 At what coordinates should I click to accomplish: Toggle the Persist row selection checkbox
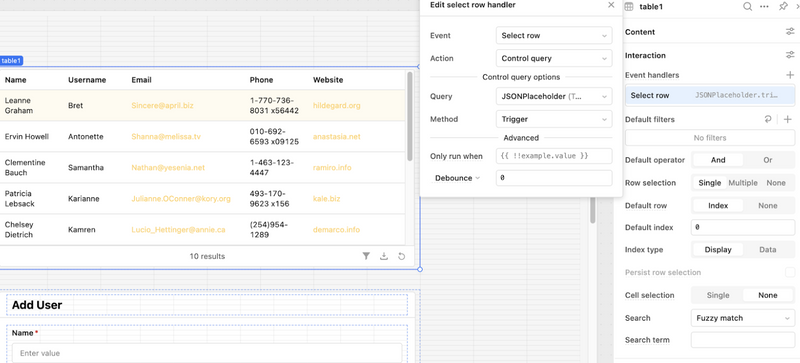point(790,273)
